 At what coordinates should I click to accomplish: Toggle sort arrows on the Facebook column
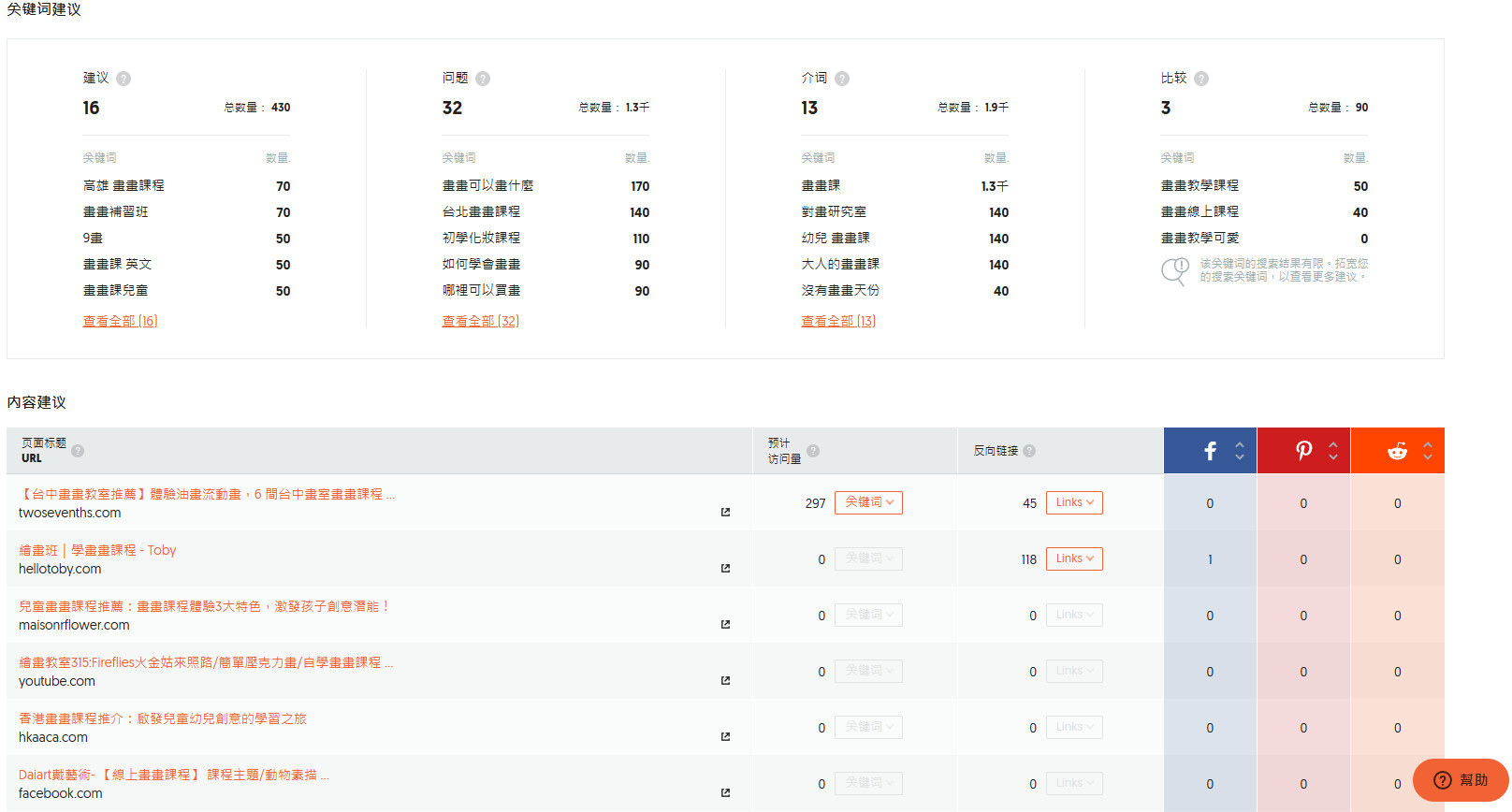click(x=1240, y=451)
